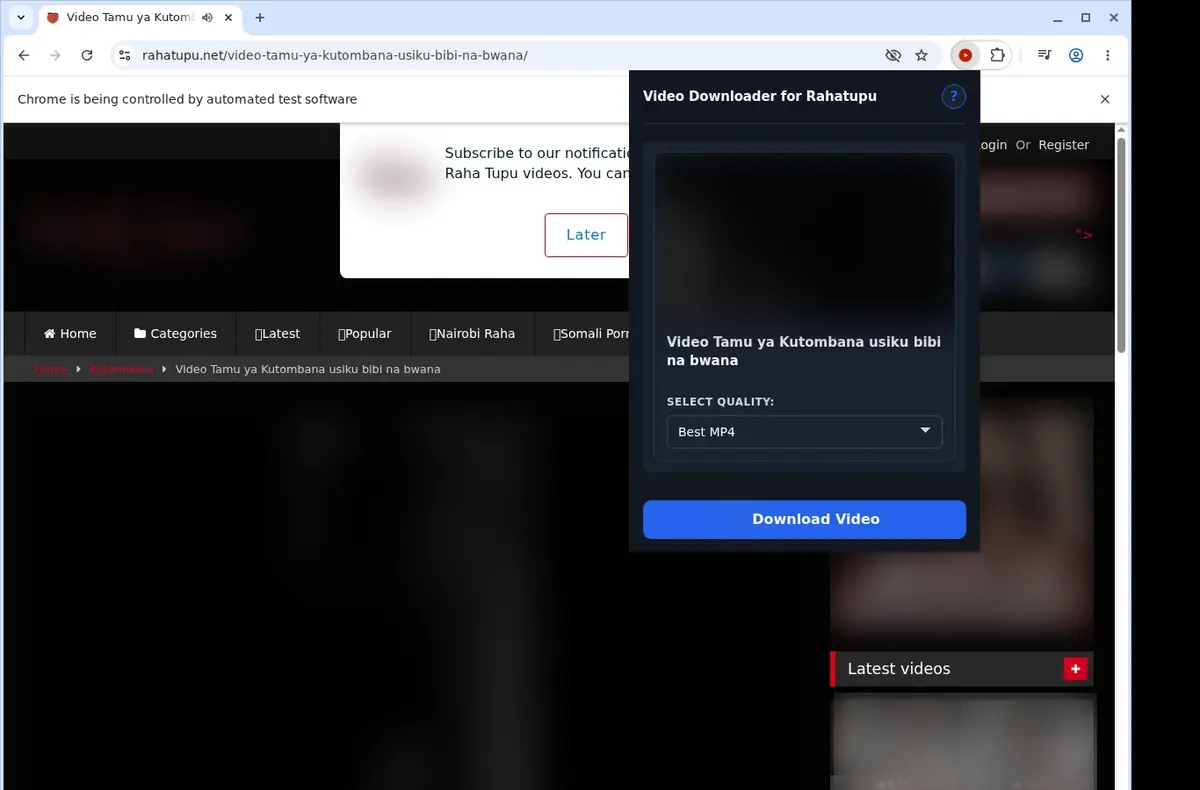Open the Select Quality dropdown showing Best MP4
Screen dimensions: 1200x790
point(804,432)
